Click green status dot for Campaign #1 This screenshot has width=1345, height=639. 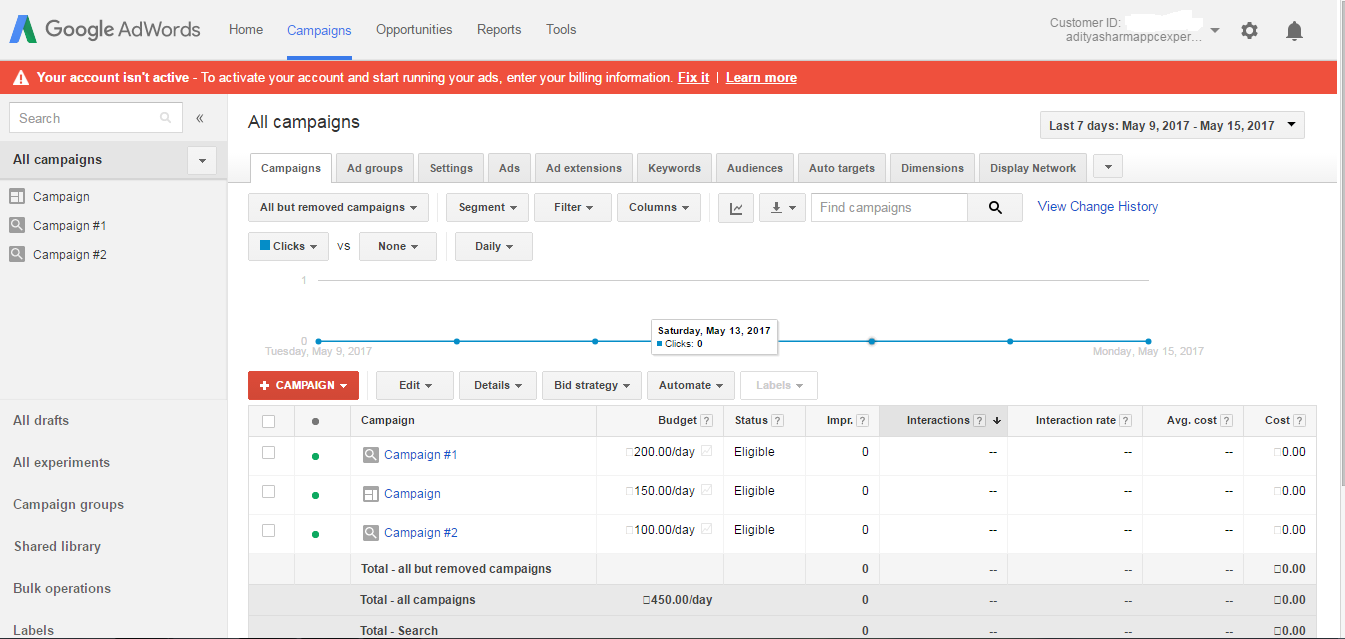pos(316,456)
